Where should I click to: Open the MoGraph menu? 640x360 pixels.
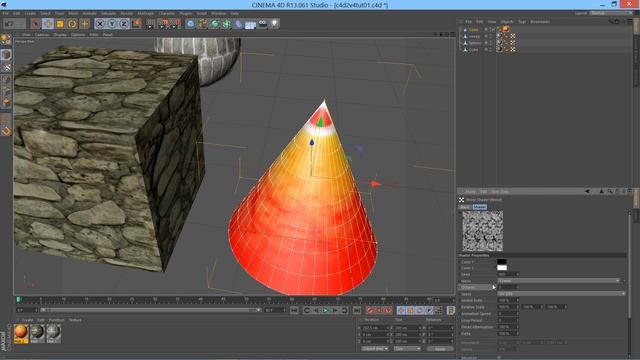pos(146,13)
